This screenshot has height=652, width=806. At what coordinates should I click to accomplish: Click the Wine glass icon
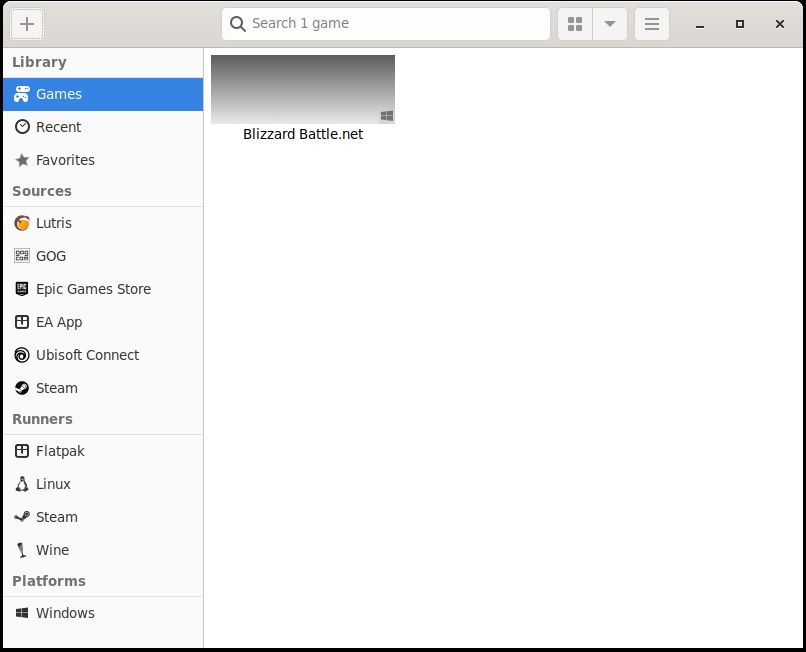pos(21,550)
